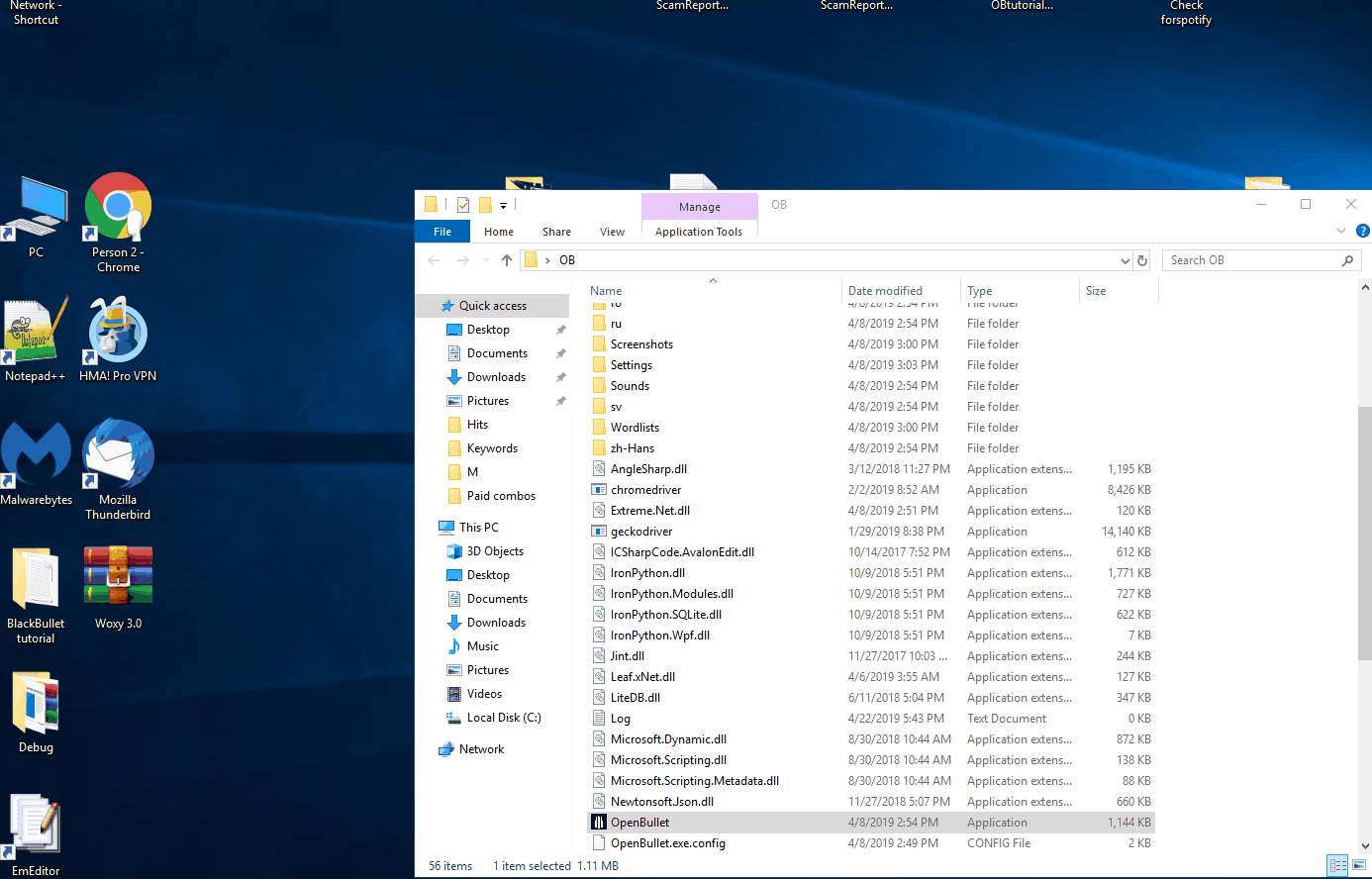Select the BlackBullet tutorial folder on desktop

click(x=36, y=594)
